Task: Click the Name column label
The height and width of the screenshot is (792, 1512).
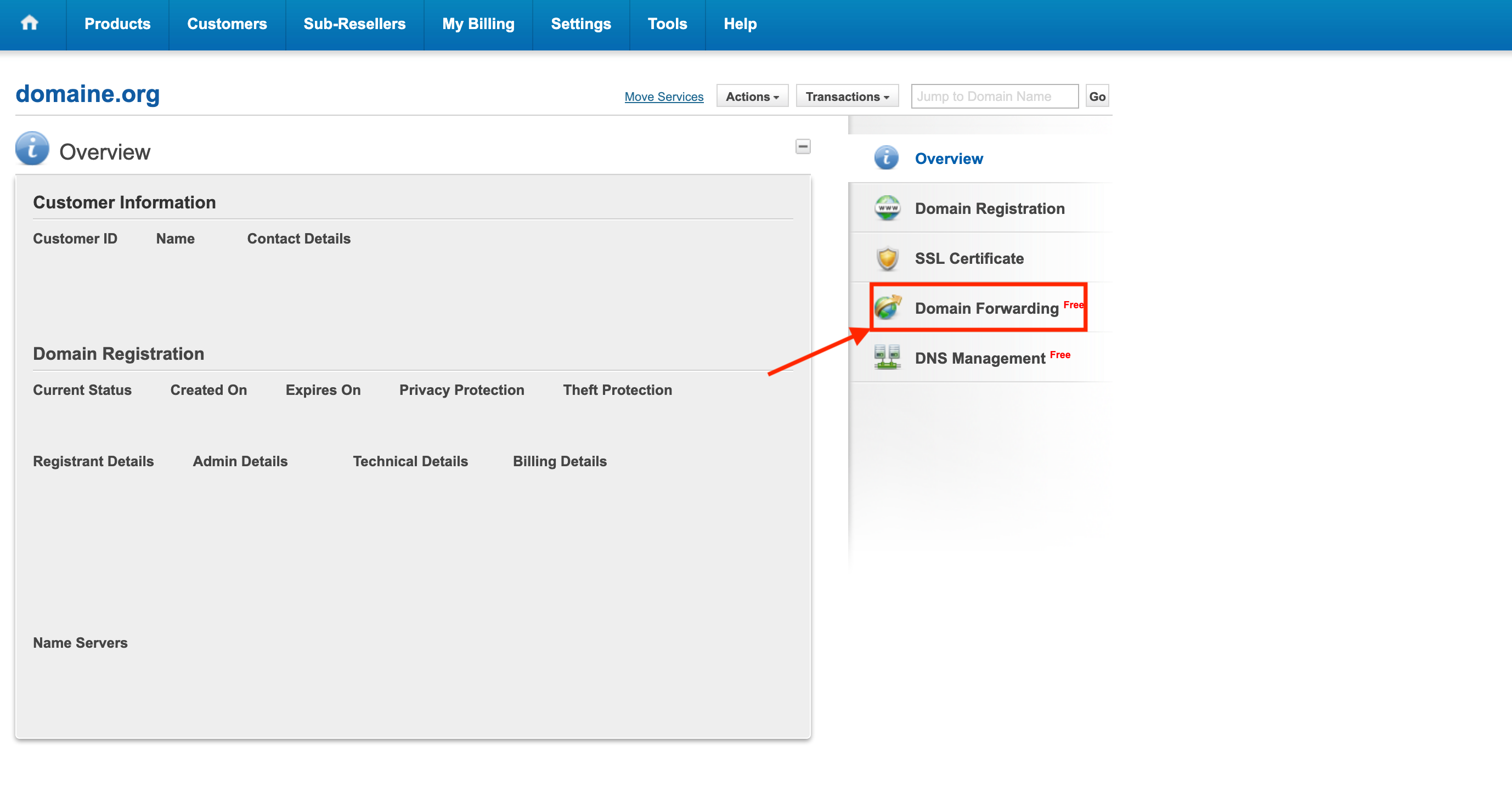Action: 176,239
